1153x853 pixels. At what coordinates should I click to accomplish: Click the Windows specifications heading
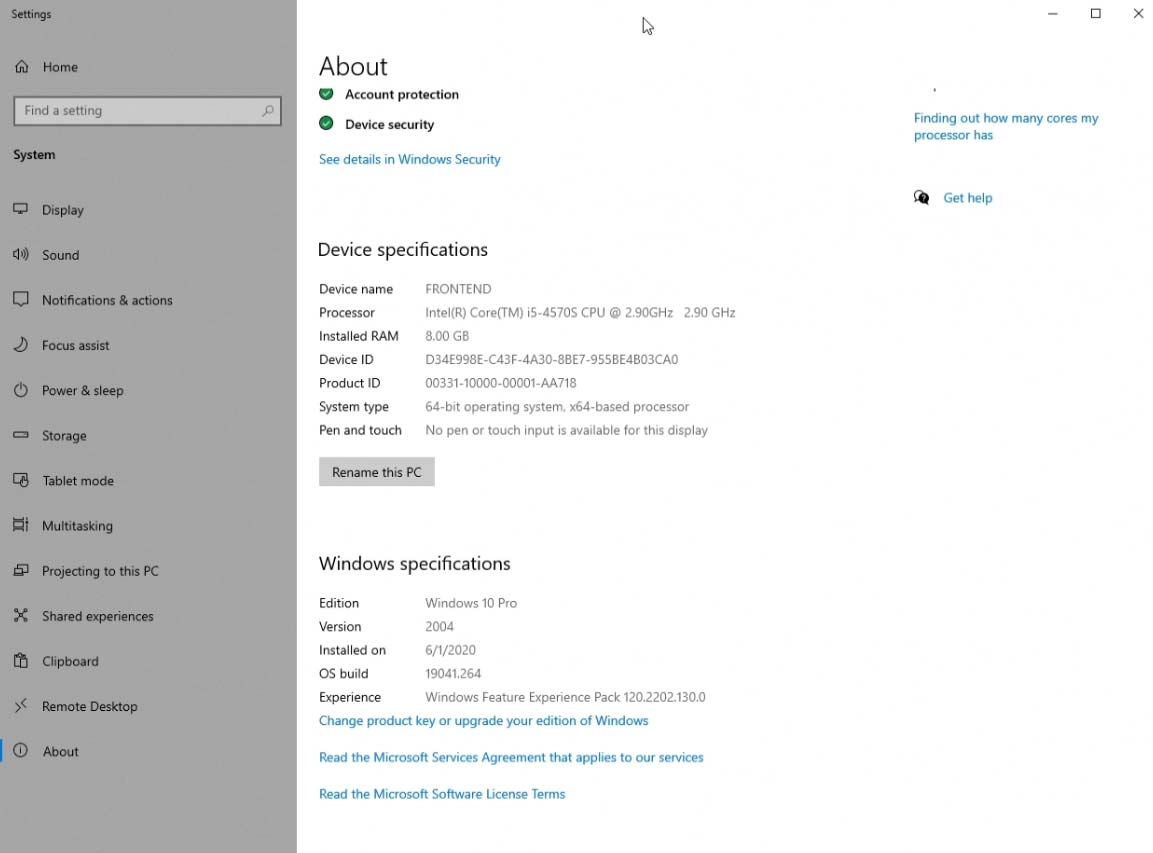415,563
